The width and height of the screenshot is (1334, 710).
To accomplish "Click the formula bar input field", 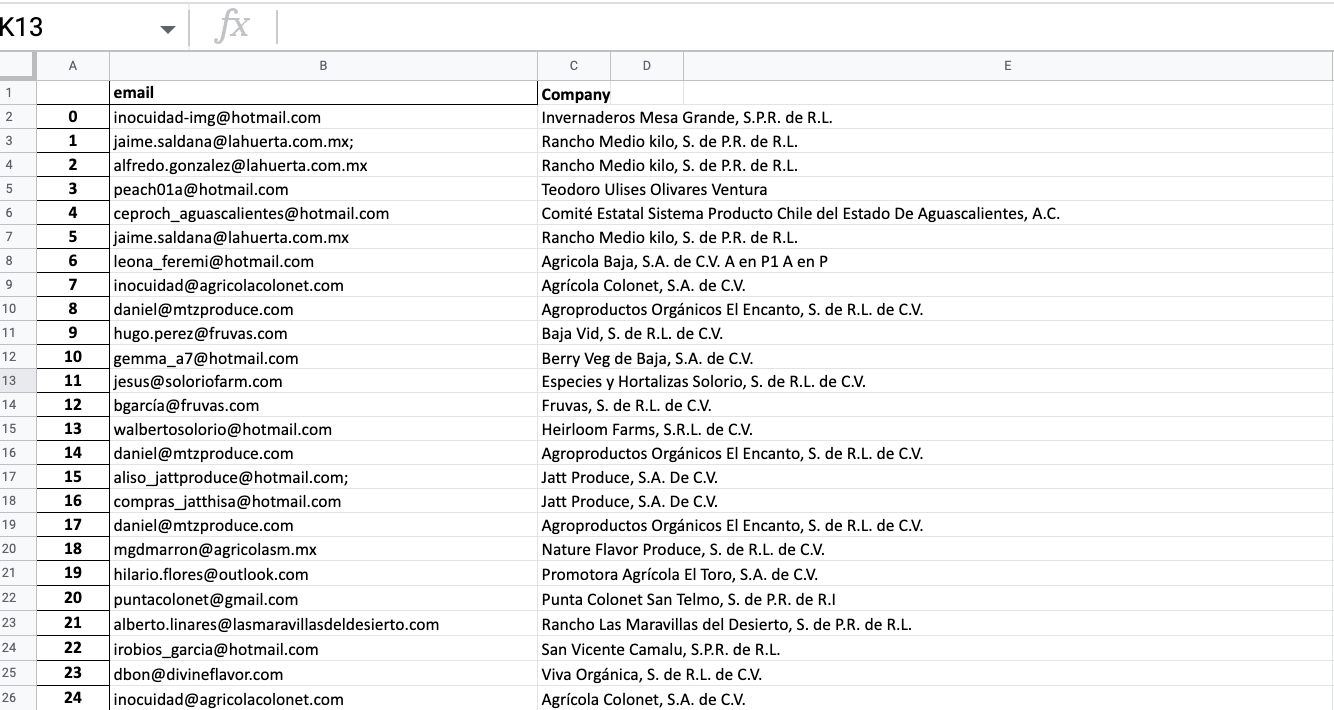I will pyautogui.click(x=805, y=27).
